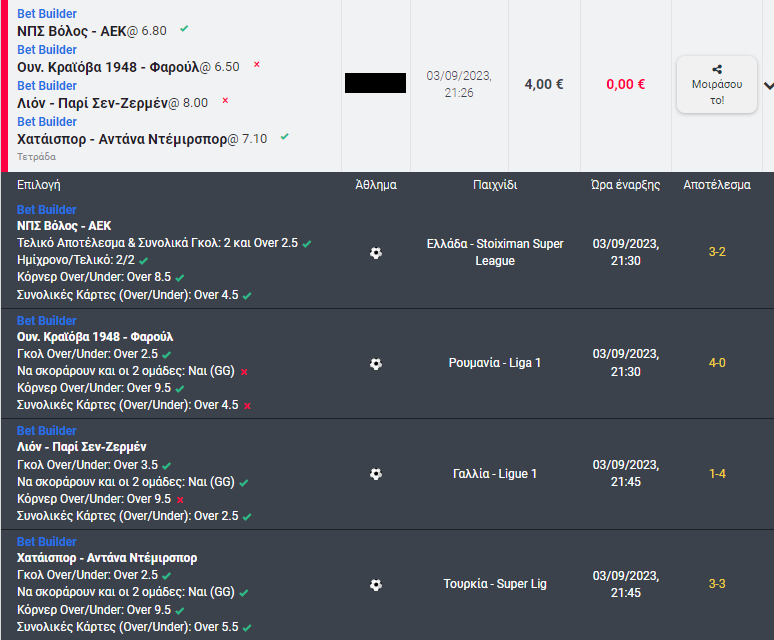Click the share icon above Μοιράσου το!
Image resolution: width=774 pixels, height=640 pixels.
coord(717,69)
